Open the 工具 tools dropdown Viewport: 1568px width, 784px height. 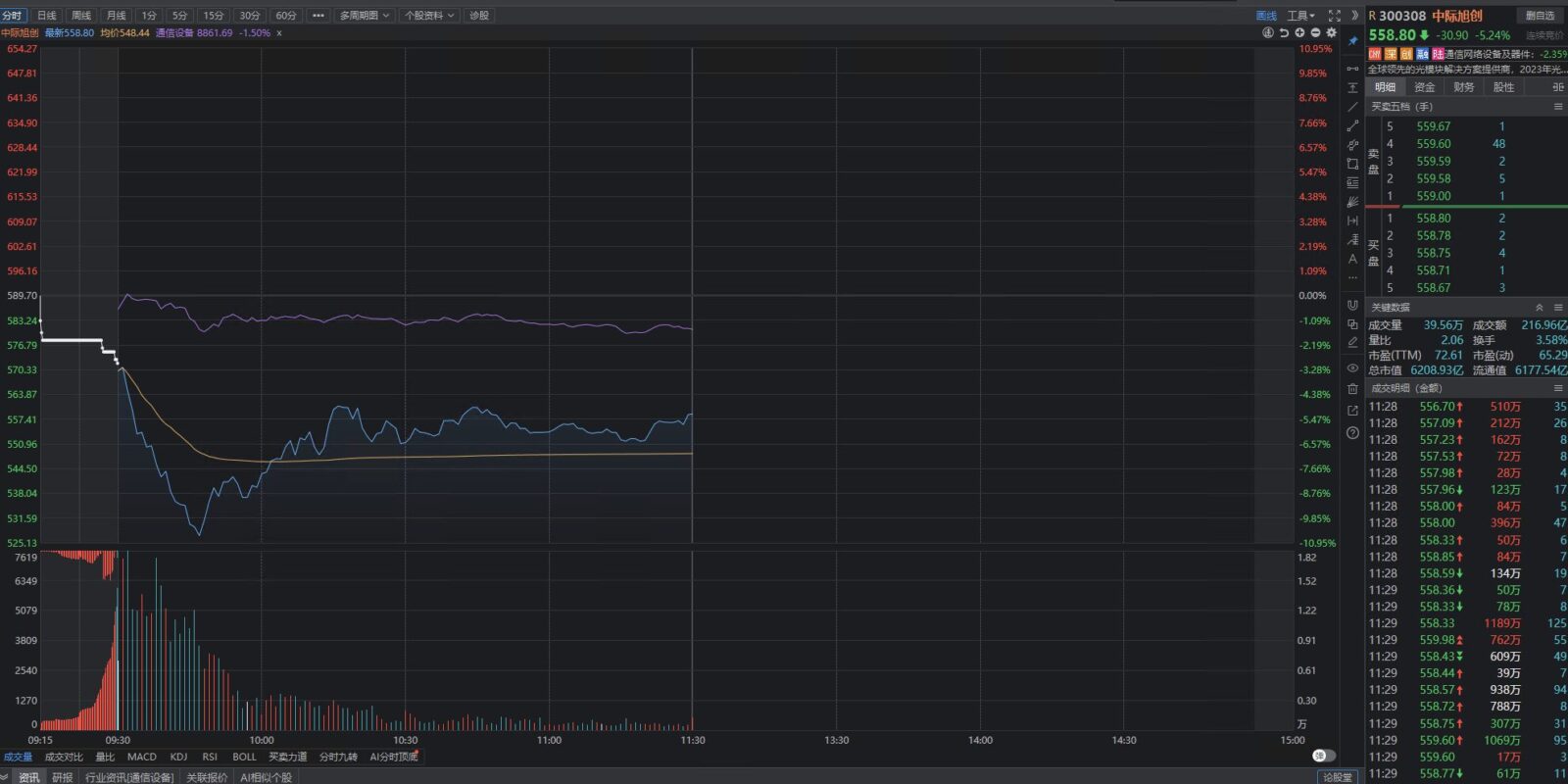[x=1300, y=16]
